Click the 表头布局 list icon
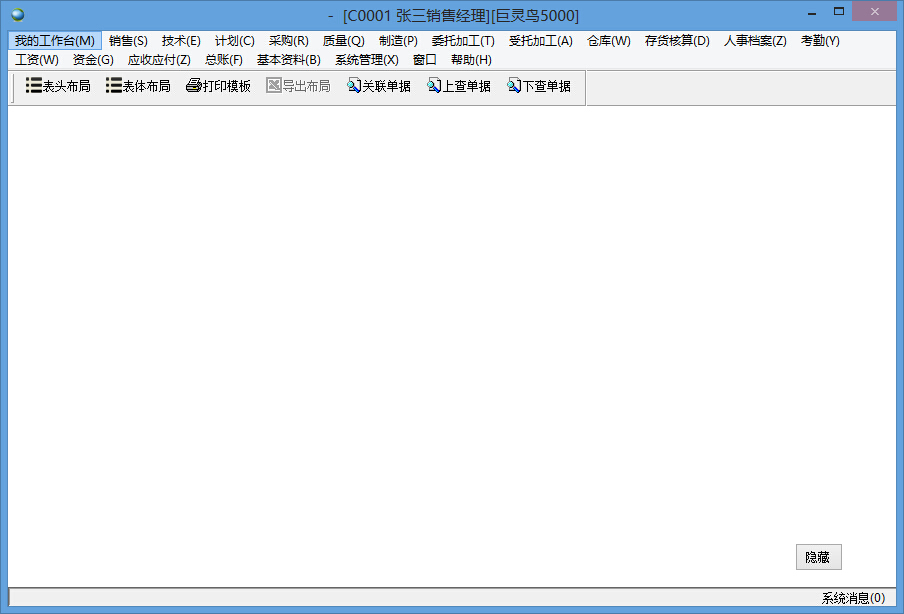 (x=33, y=86)
